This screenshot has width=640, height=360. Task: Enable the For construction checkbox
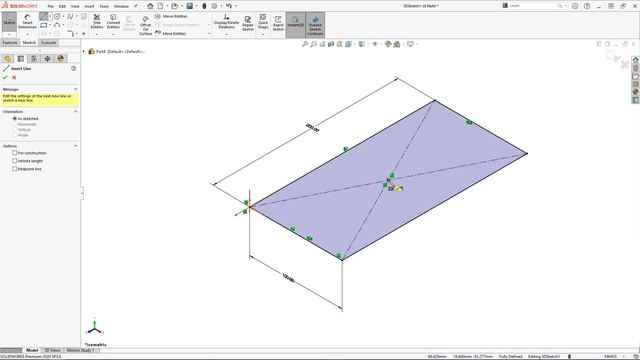[x=15, y=153]
